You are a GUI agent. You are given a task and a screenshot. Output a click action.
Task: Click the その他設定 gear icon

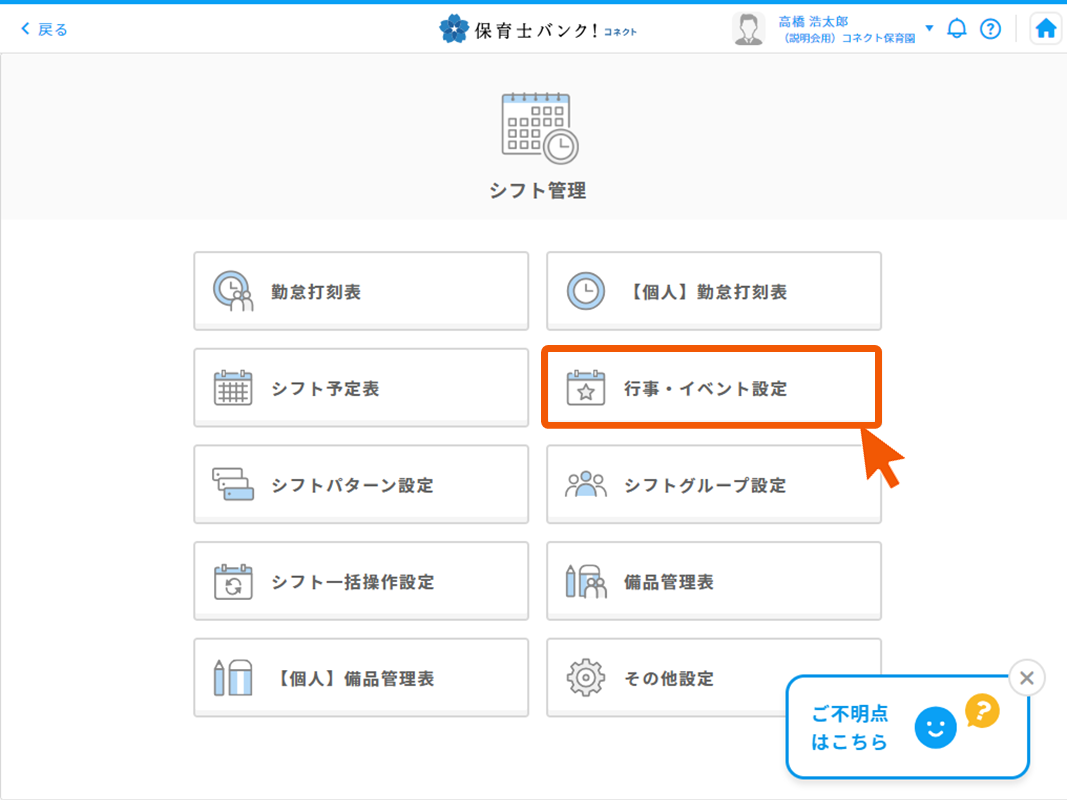586,679
